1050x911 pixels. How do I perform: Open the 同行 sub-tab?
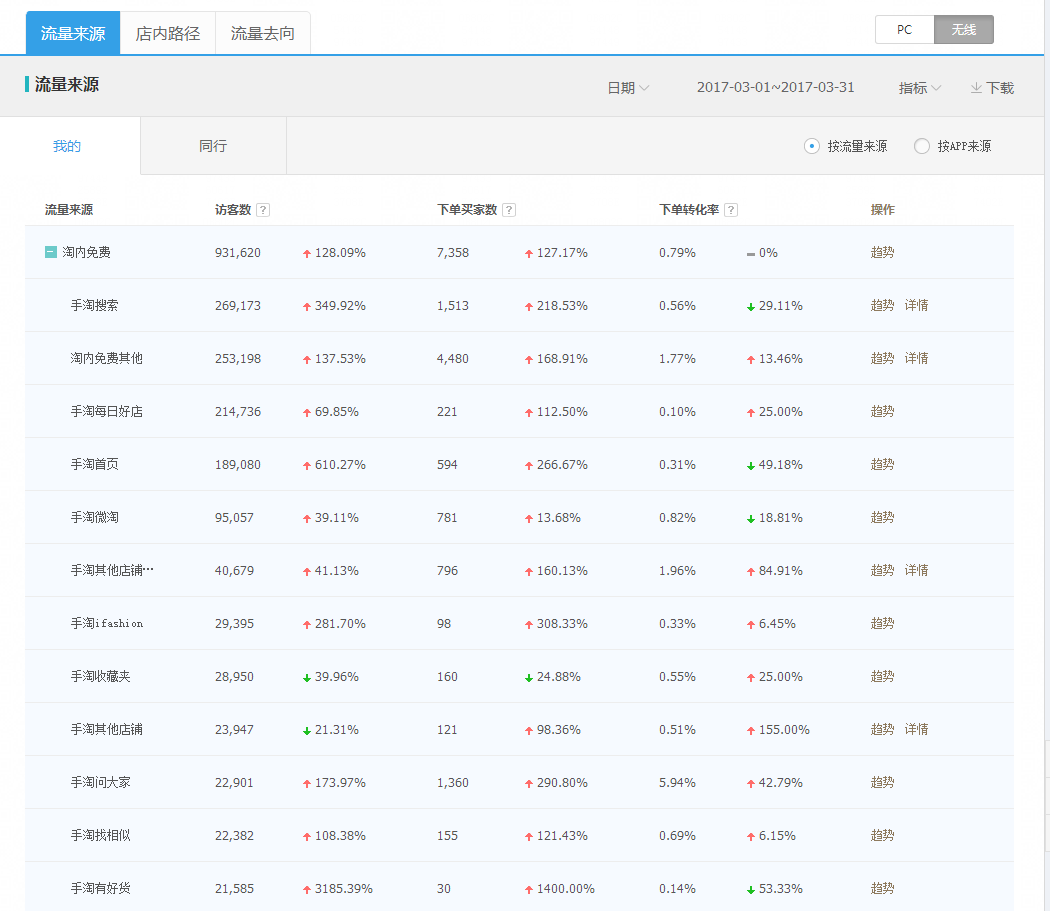(213, 146)
